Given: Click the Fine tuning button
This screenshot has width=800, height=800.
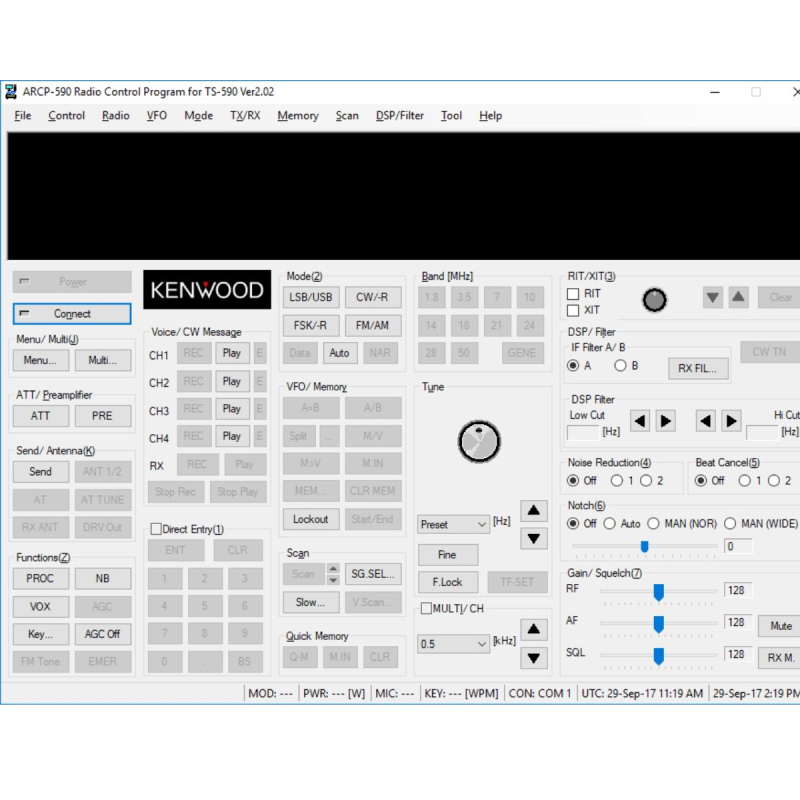Looking at the screenshot, I should click(447, 555).
